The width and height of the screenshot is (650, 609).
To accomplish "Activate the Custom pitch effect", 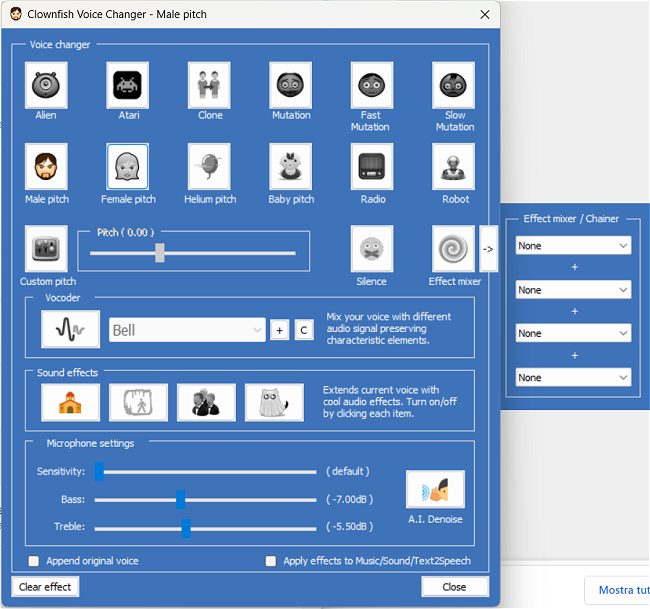I will 46,248.
